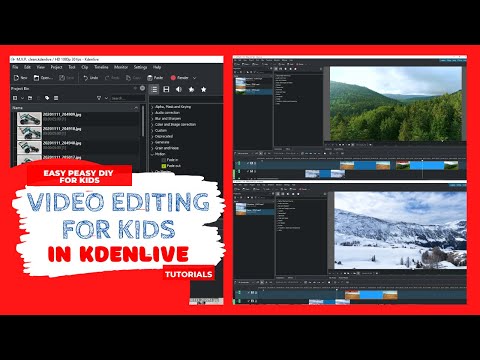Viewport: 480px width, 360px height.
Task: Show main effects list view icon
Action: point(154,89)
